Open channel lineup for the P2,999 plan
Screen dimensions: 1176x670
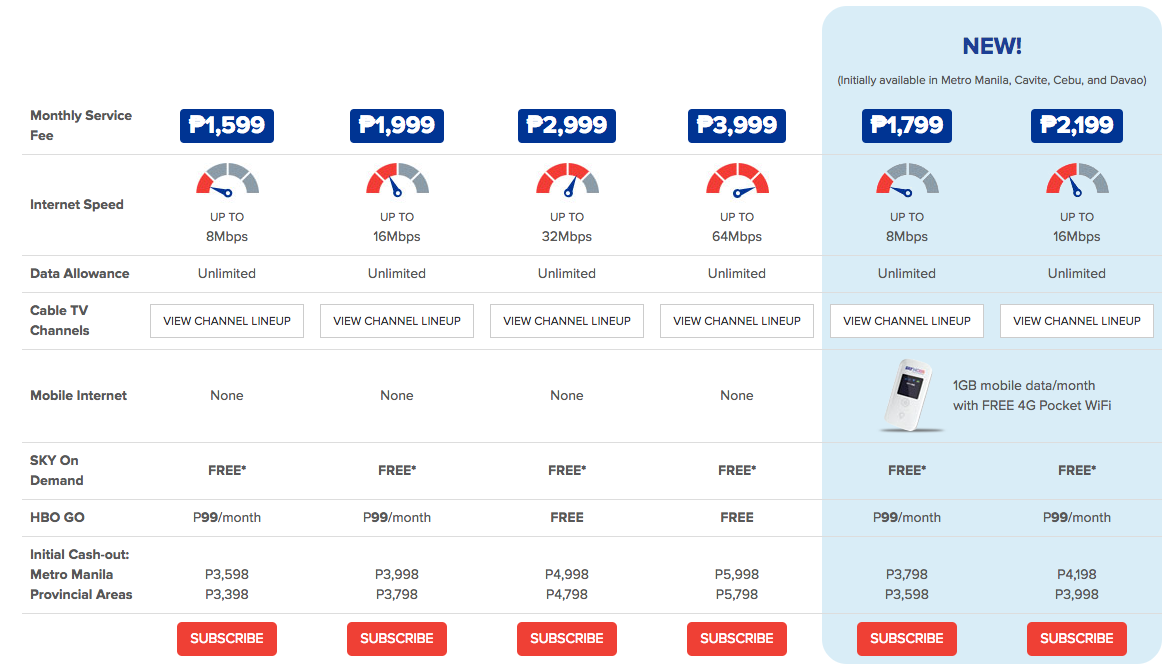tap(567, 321)
